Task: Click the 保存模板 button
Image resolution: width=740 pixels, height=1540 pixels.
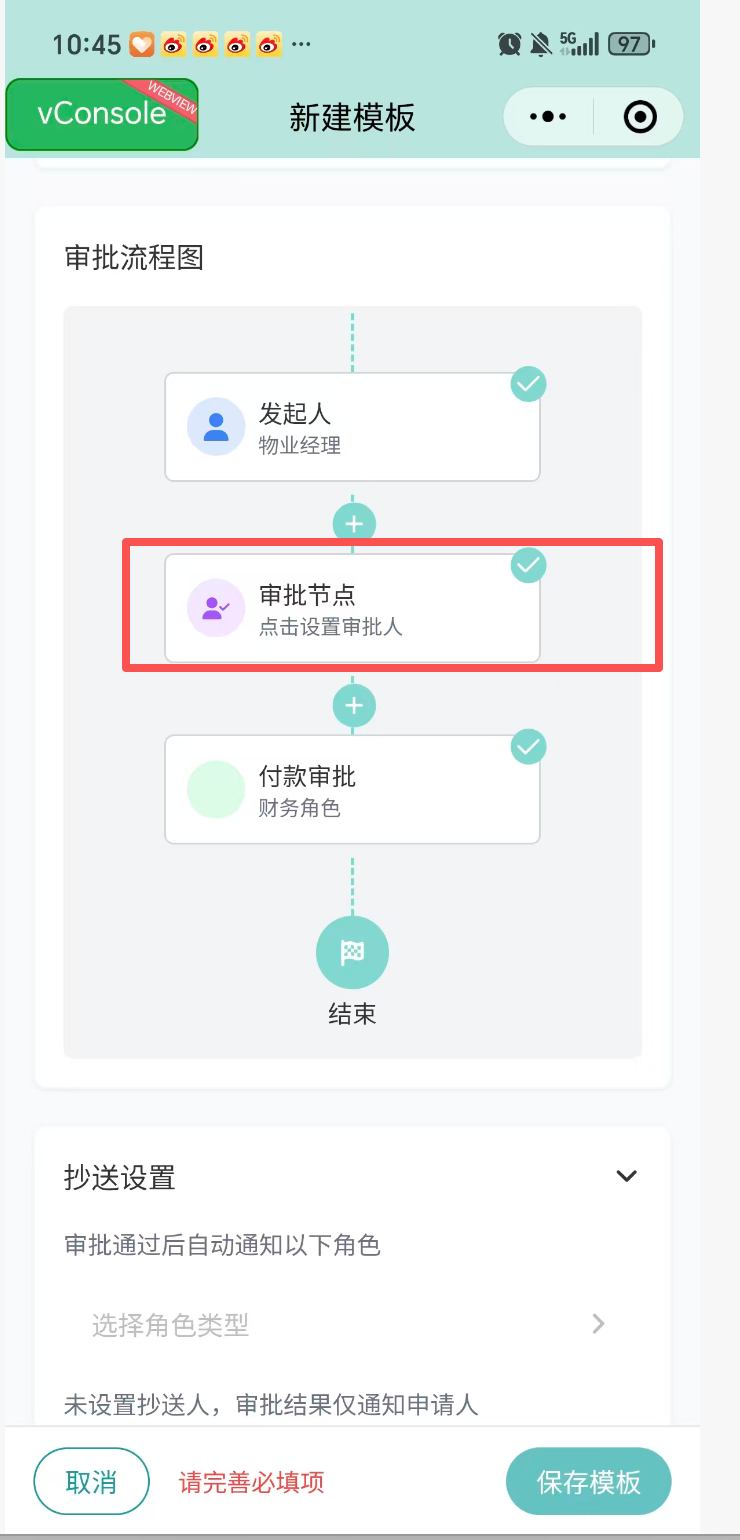Action: coord(588,1481)
